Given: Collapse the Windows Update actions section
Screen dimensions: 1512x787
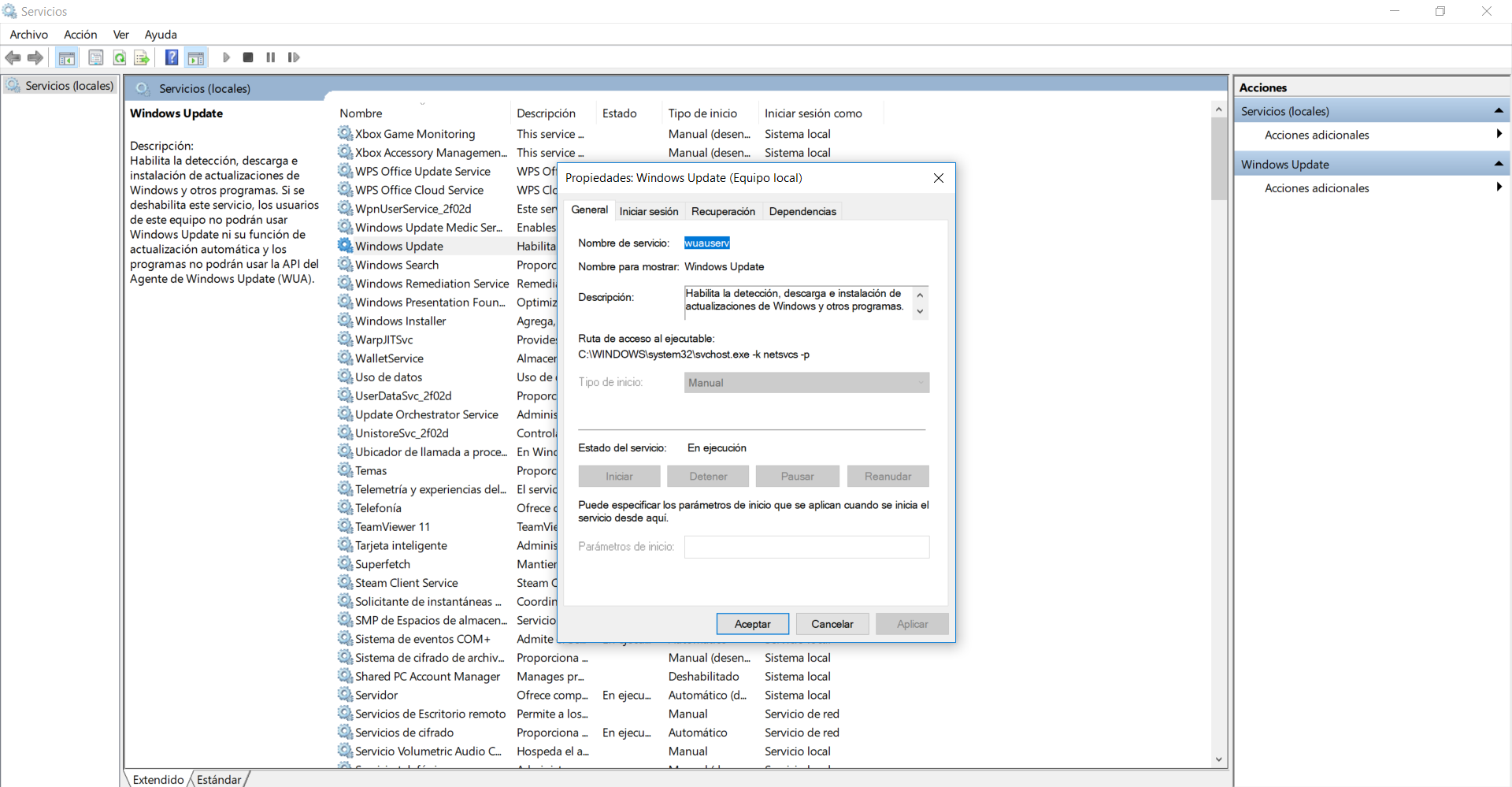Looking at the screenshot, I should (1499, 164).
